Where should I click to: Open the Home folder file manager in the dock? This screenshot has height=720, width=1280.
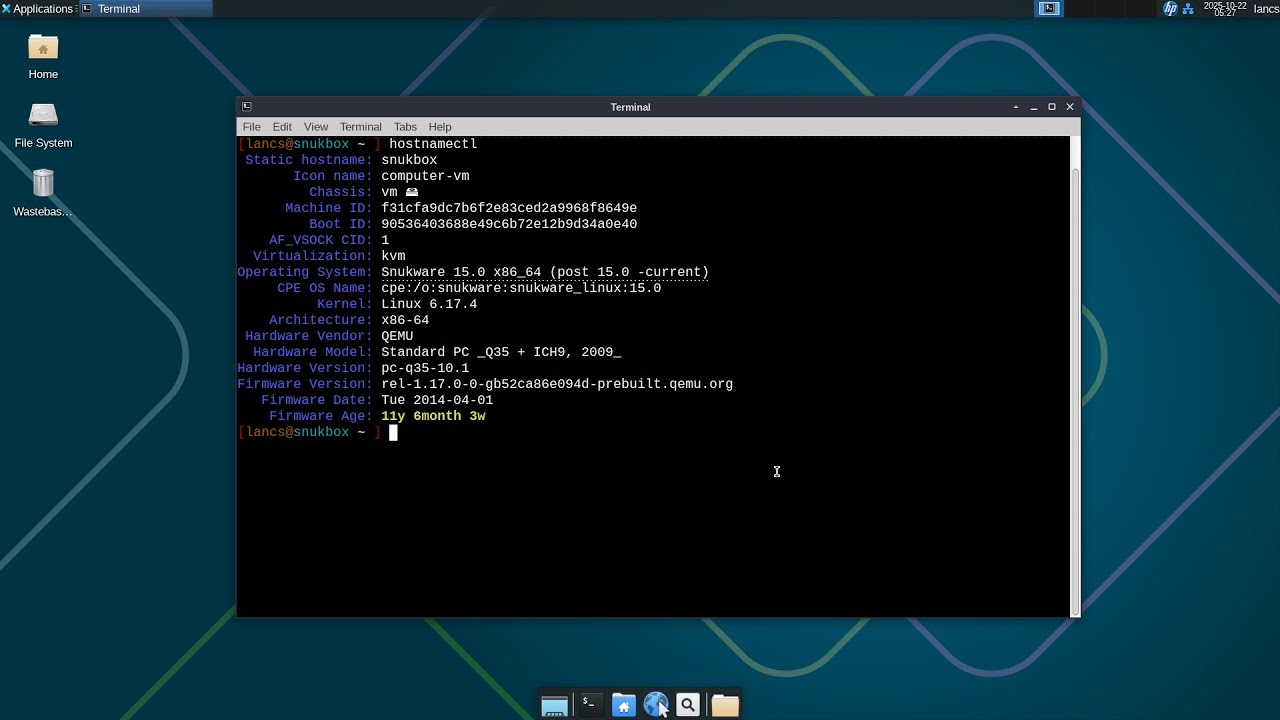623,705
